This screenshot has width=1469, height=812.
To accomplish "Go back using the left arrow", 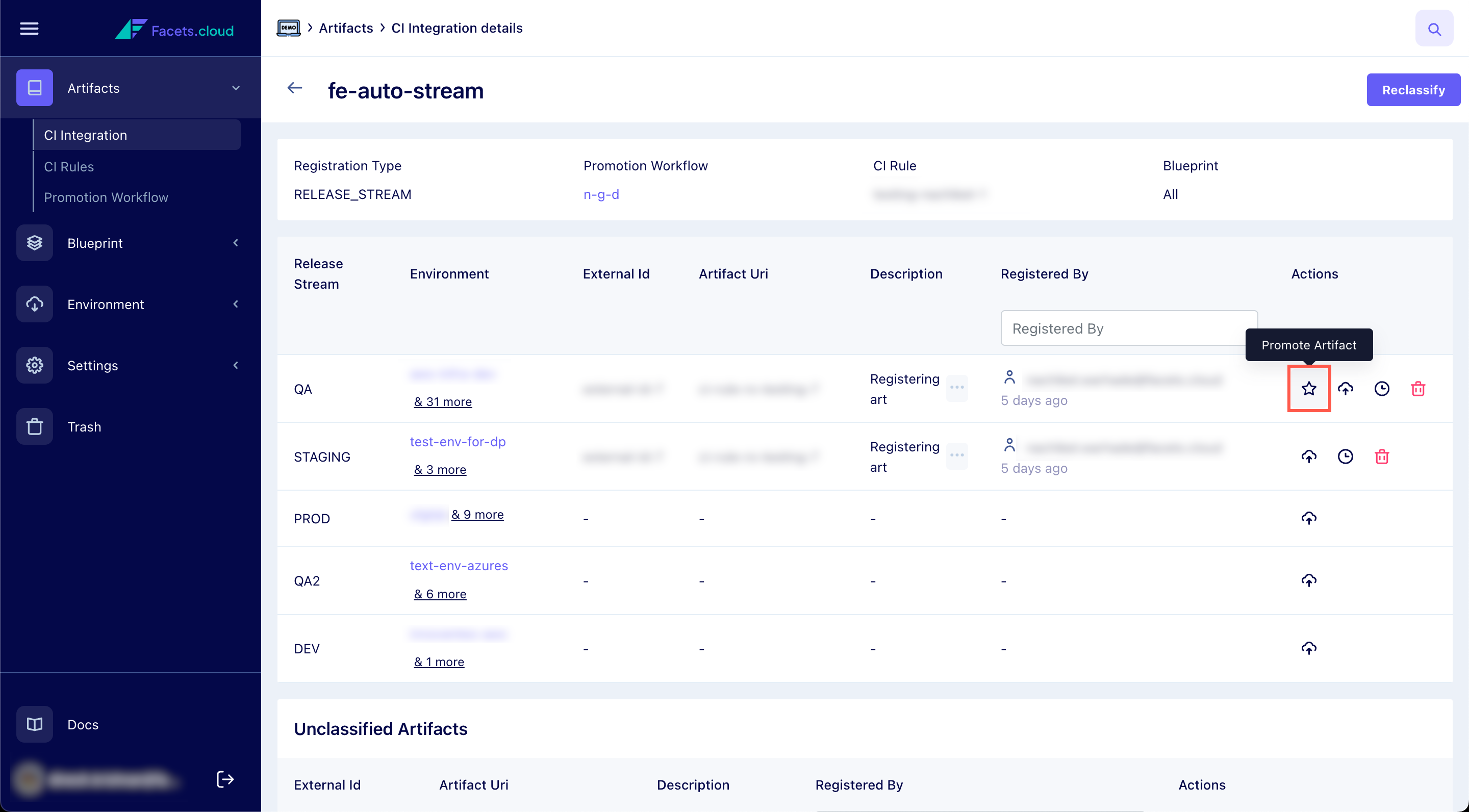I will click(x=294, y=88).
